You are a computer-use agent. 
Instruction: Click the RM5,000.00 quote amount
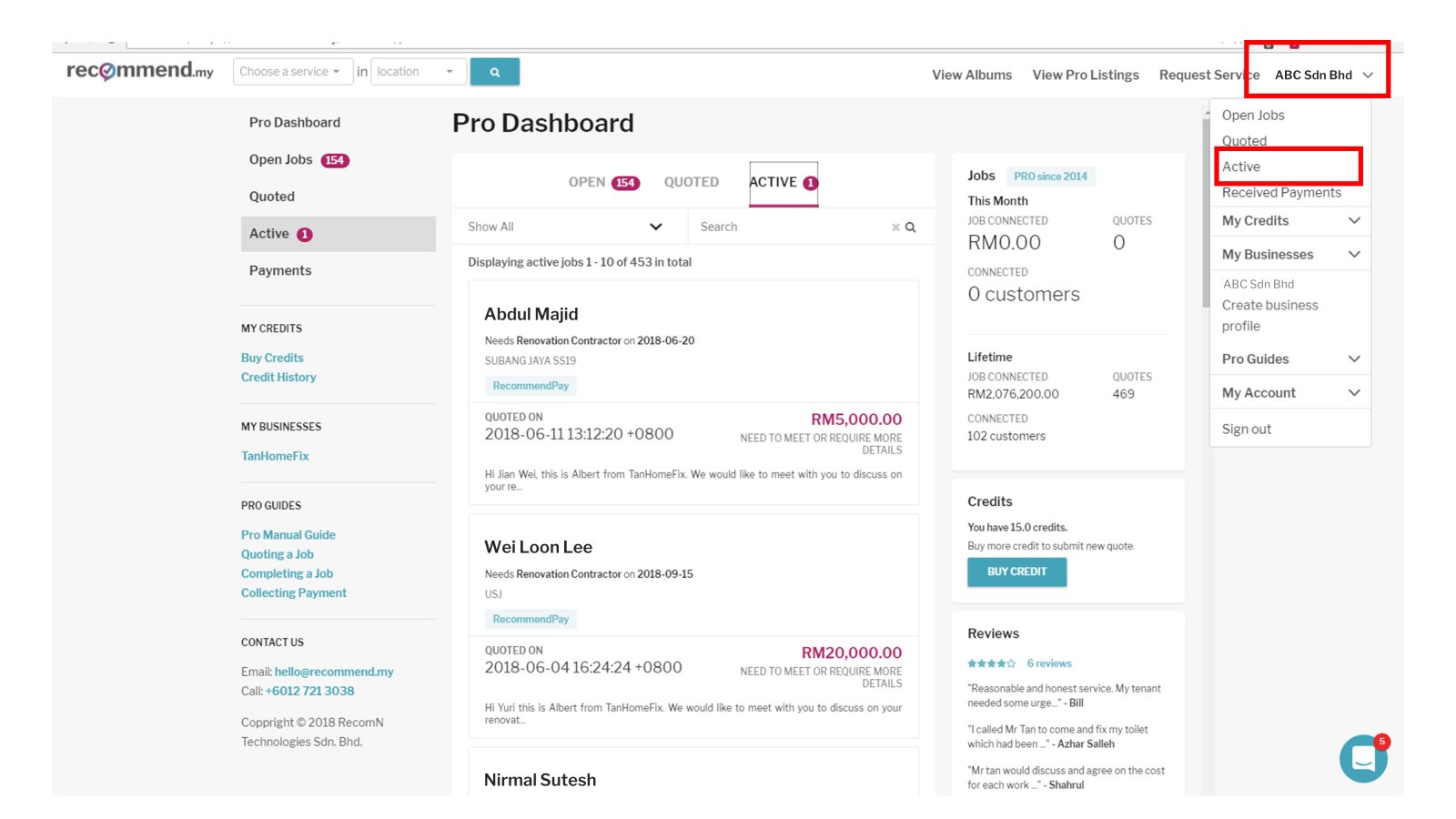pyautogui.click(x=856, y=420)
